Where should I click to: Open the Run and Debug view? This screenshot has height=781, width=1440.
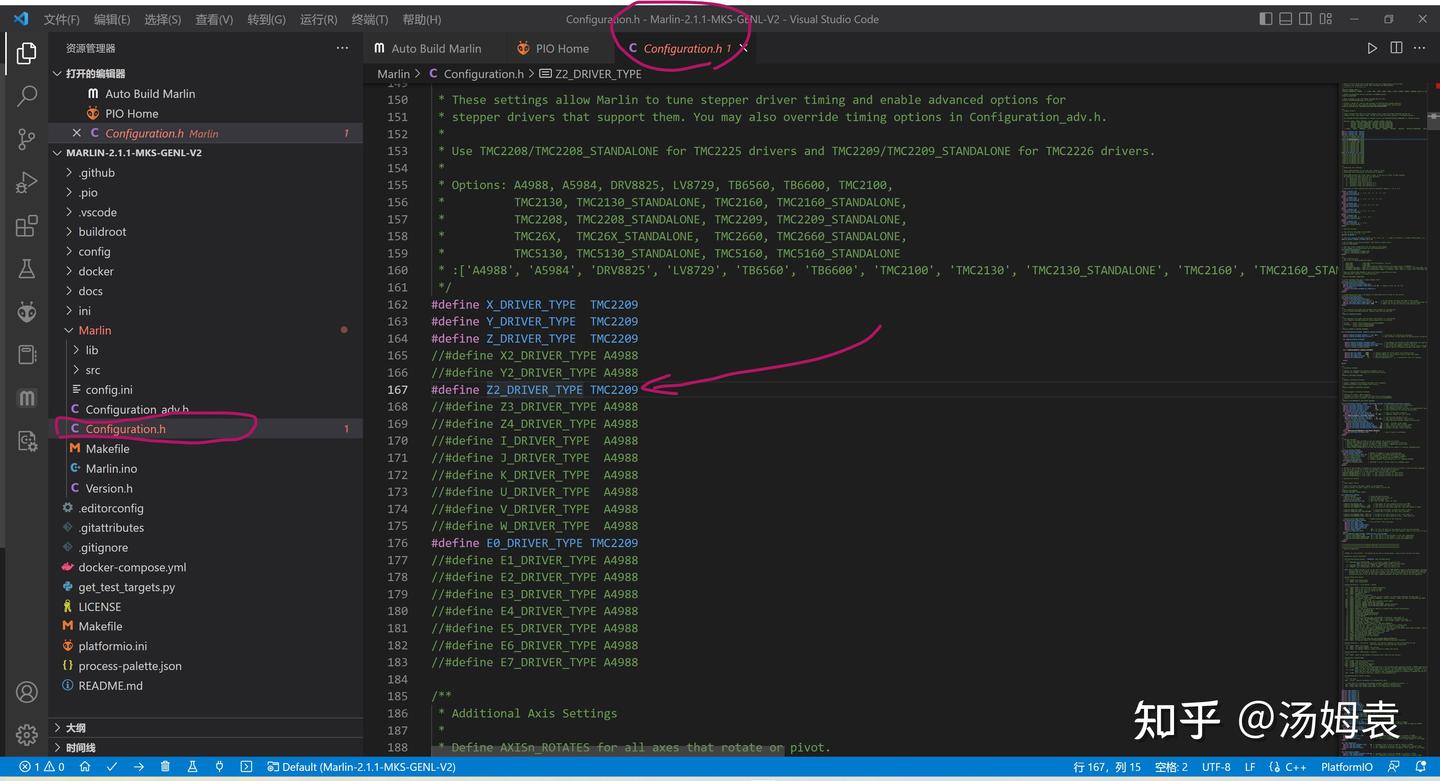(27, 183)
